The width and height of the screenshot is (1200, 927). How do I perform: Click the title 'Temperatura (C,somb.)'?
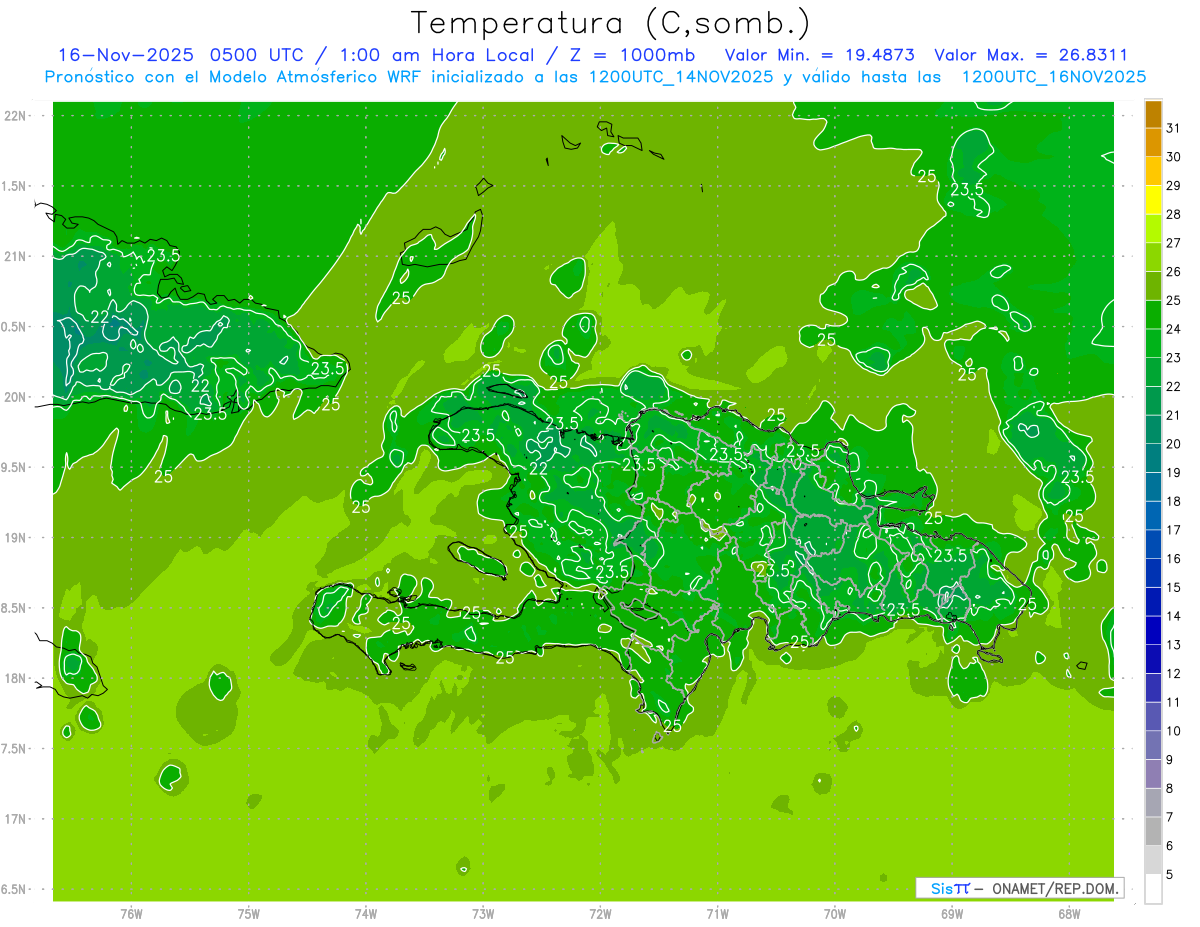coord(611,22)
